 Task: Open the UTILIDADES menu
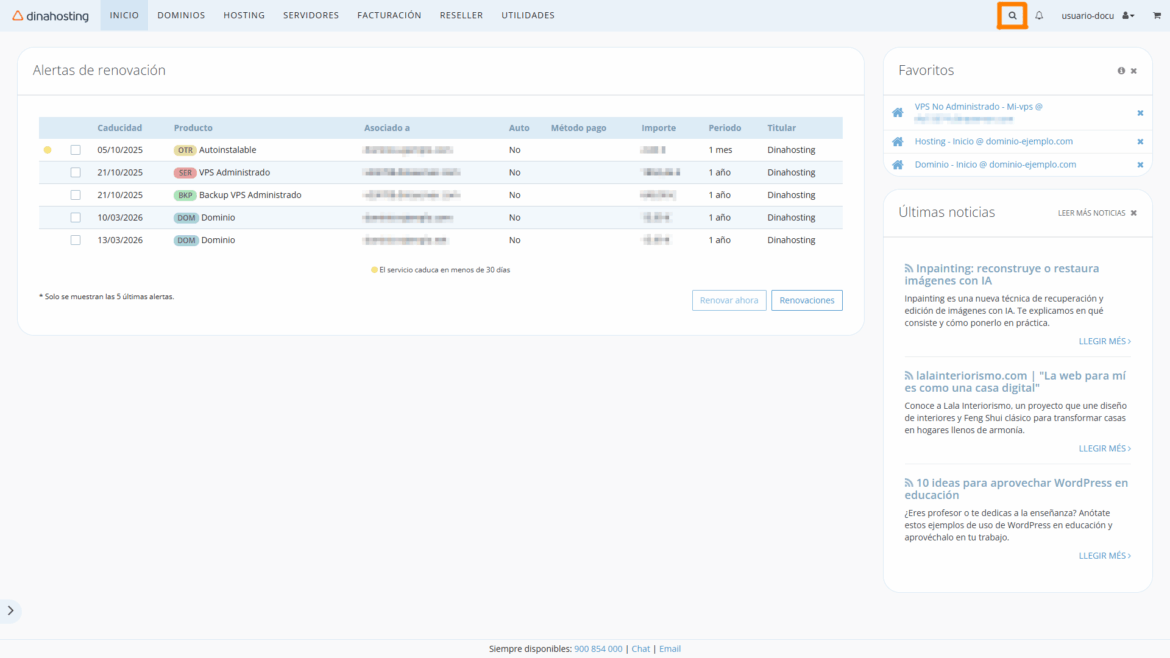[x=527, y=15]
